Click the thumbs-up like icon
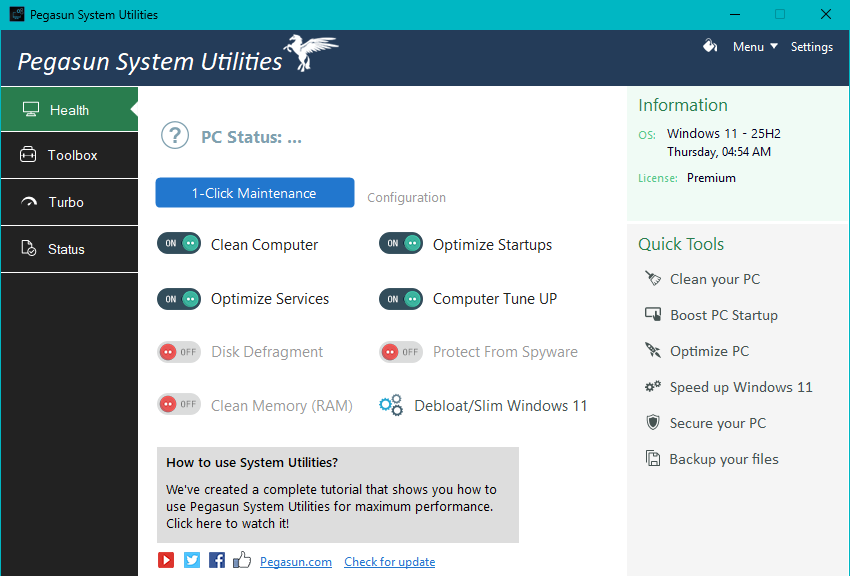Screen dimensions: 850x576 point(242,561)
